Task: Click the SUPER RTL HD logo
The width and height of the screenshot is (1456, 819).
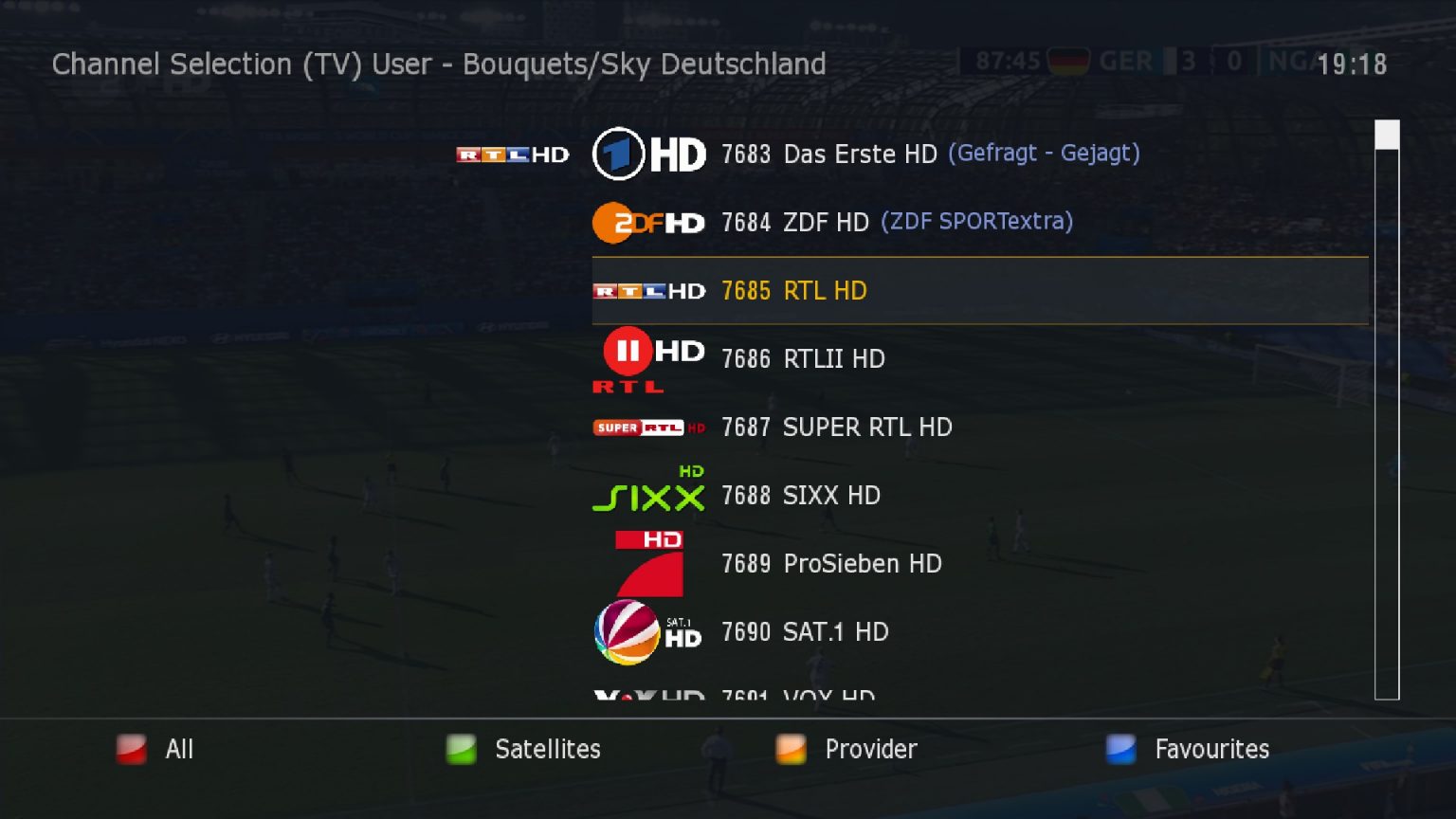Action: (x=649, y=428)
